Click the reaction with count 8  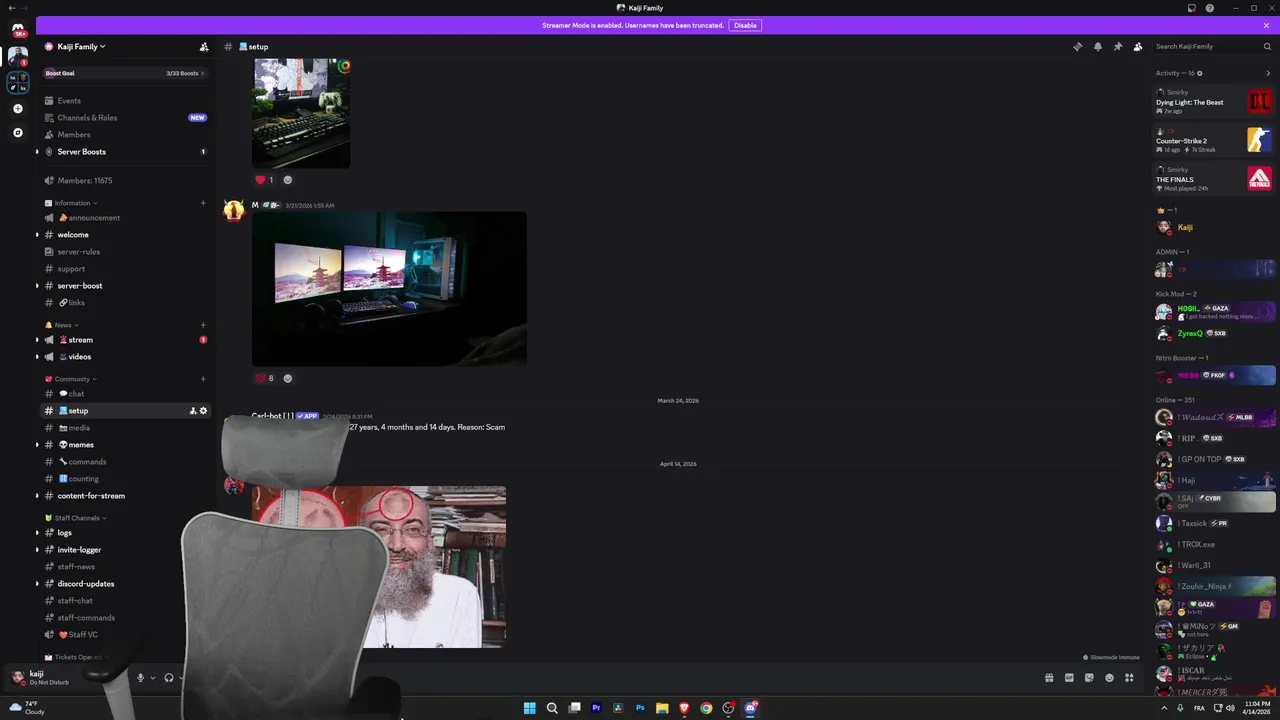pyautogui.click(x=265, y=378)
